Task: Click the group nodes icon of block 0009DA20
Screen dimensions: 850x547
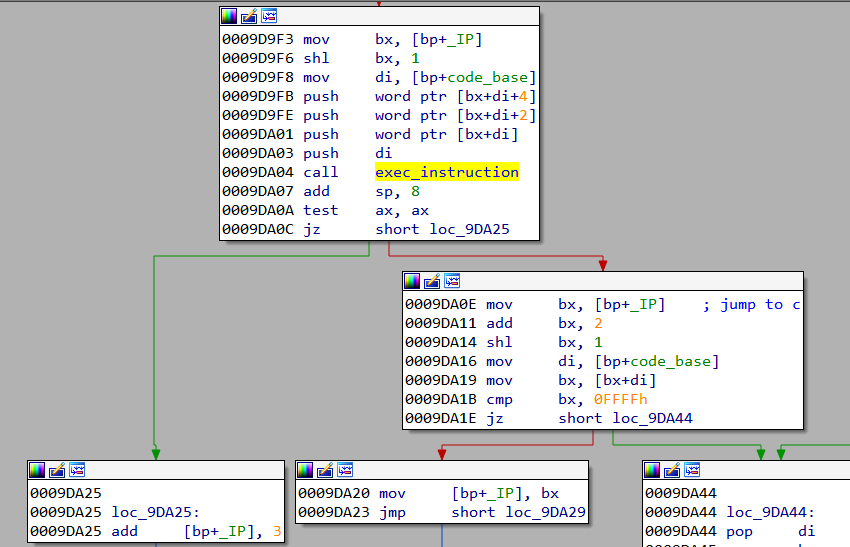Action: [345, 470]
